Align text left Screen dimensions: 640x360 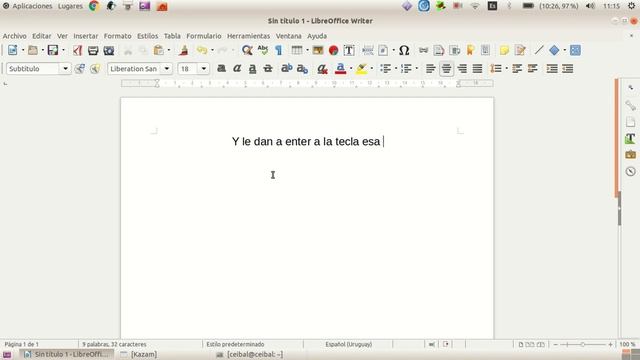click(431, 69)
